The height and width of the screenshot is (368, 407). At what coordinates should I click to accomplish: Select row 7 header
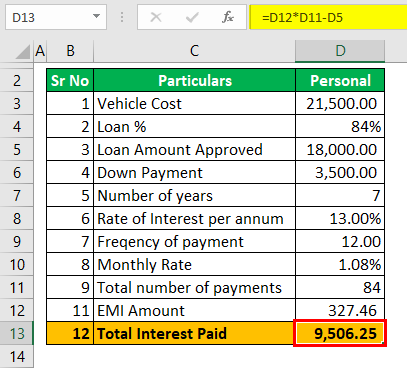[x=17, y=196]
